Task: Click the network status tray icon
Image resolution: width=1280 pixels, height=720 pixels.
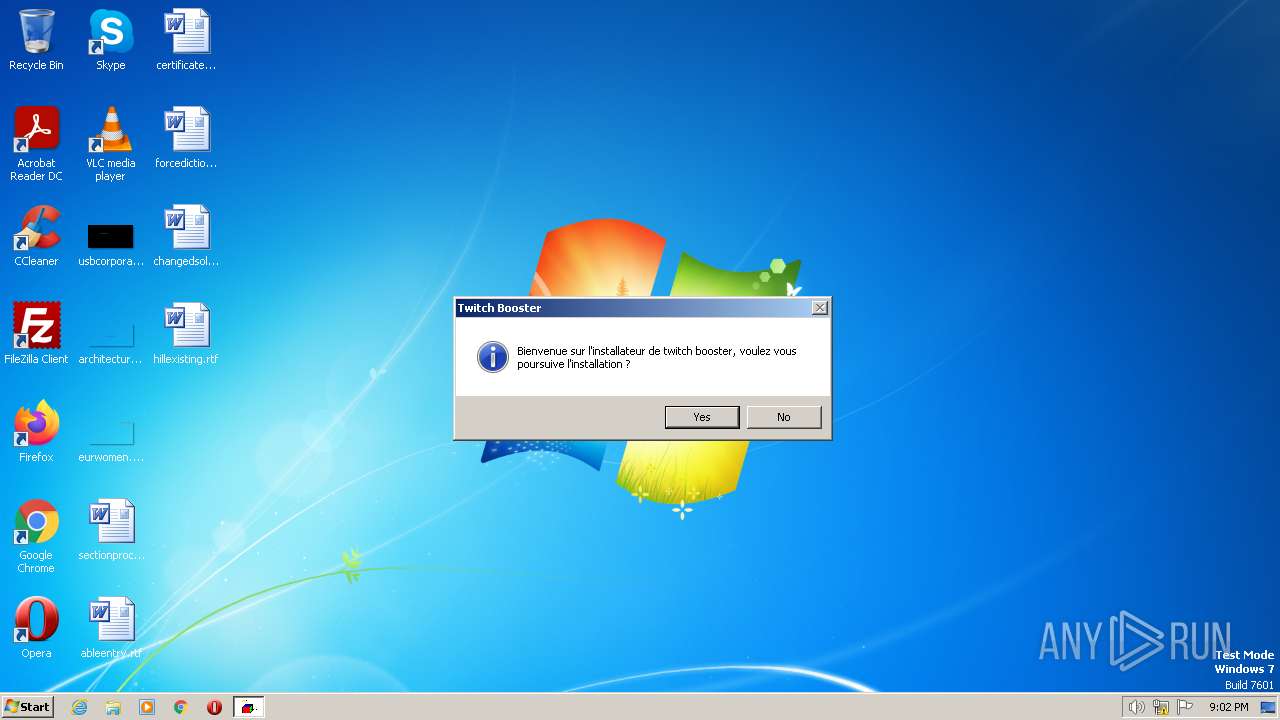Action: [x=1161, y=707]
